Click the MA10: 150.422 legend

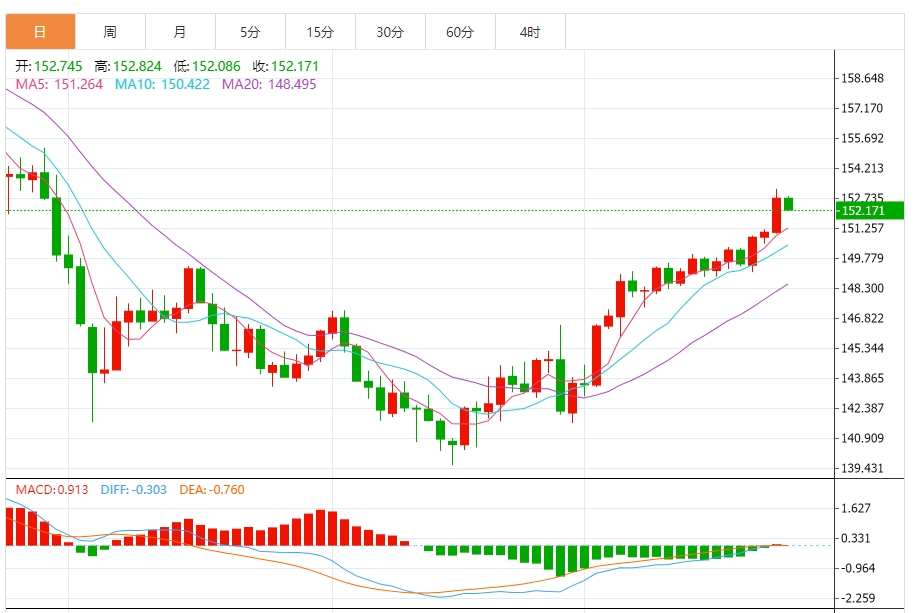(x=162, y=84)
